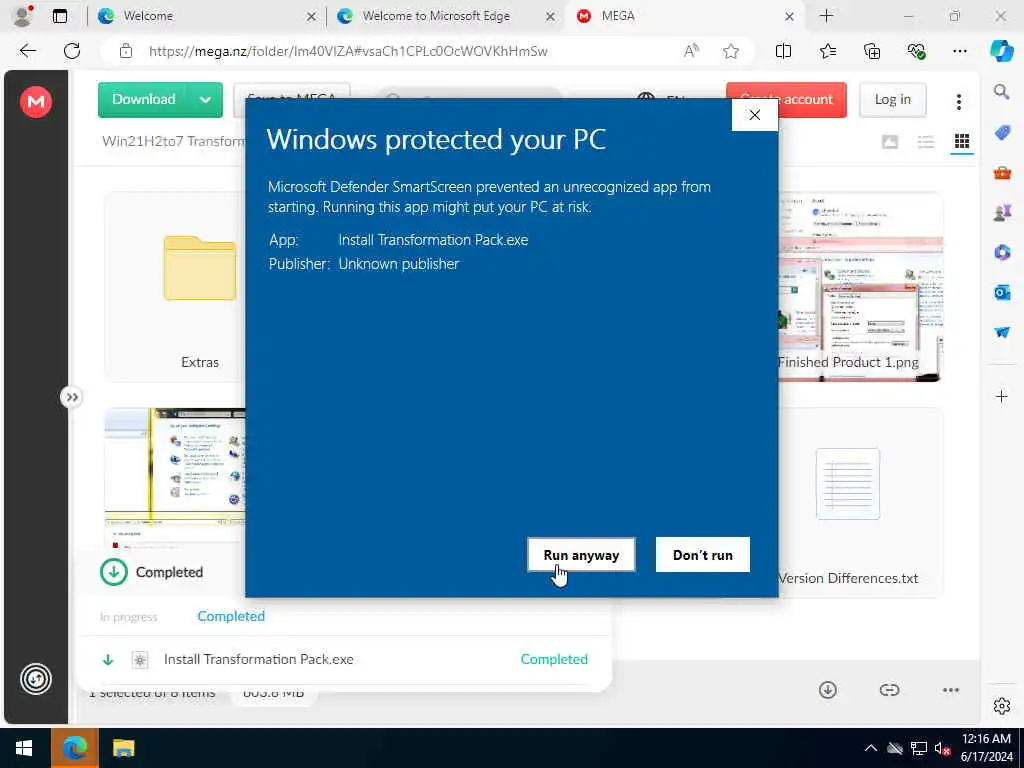Click the circular Completed download indicator
The width and height of the screenshot is (1024, 768).
pyautogui.click(x=114, y=572)
